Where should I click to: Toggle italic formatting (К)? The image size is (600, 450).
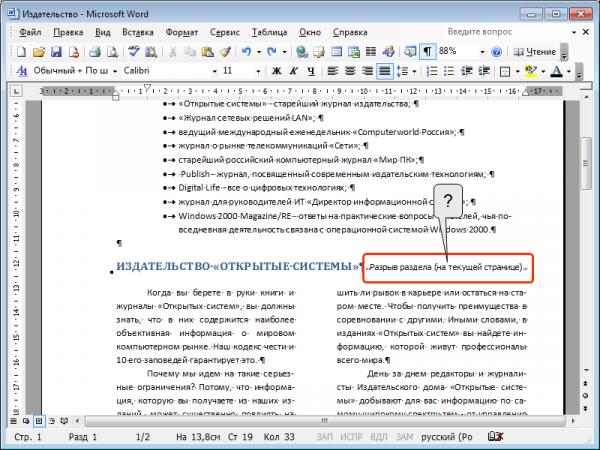[x=293, y=71]
